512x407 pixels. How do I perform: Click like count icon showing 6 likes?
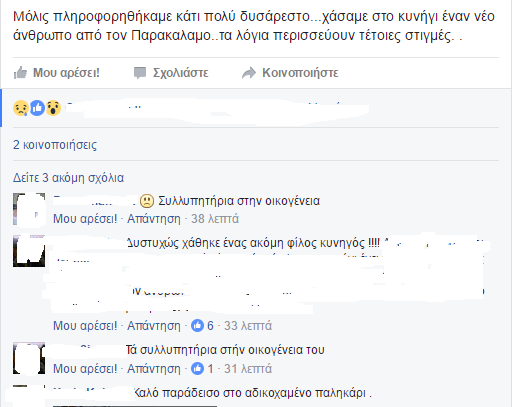click(x=197, y=326)
